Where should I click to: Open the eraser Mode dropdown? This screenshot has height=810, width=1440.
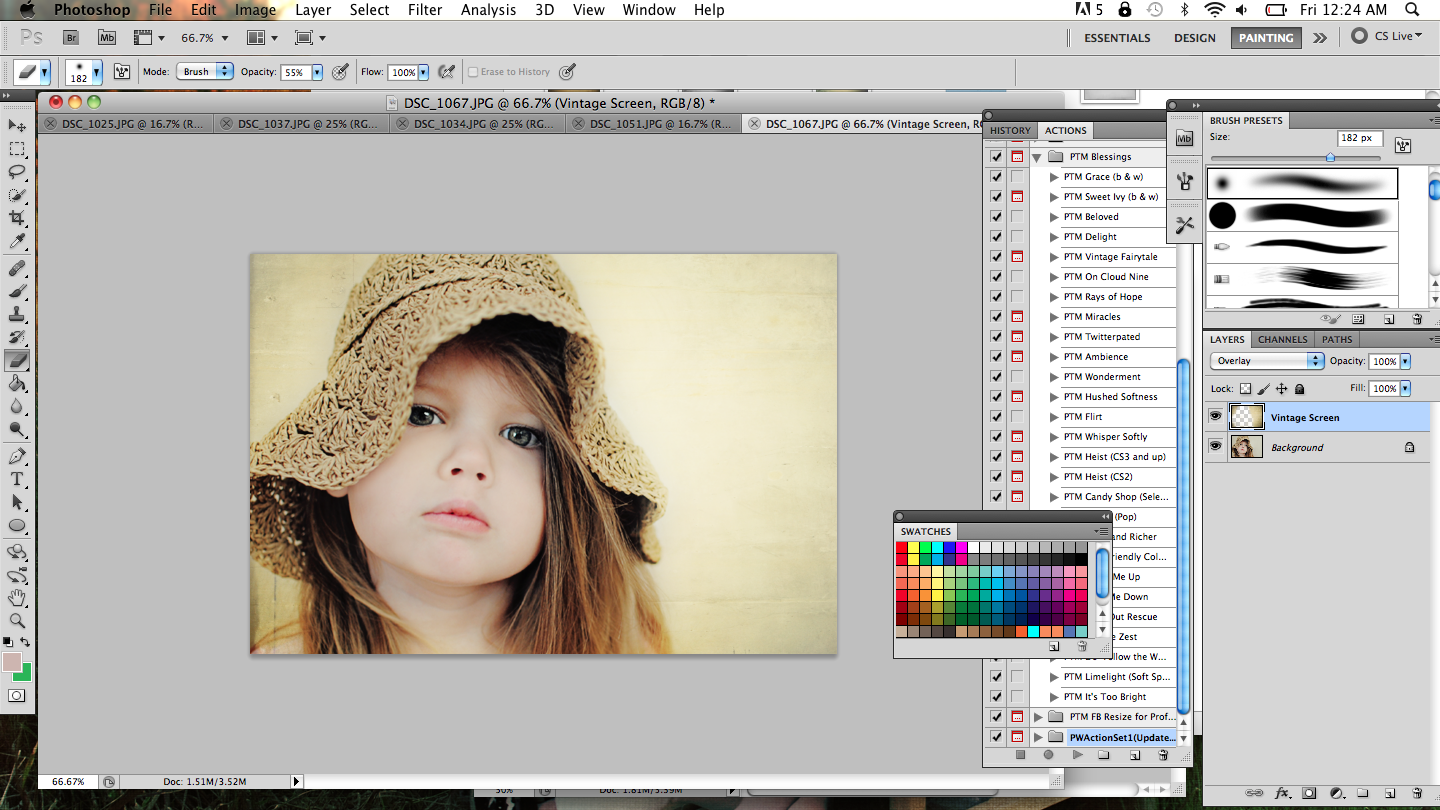pos(205,72)
